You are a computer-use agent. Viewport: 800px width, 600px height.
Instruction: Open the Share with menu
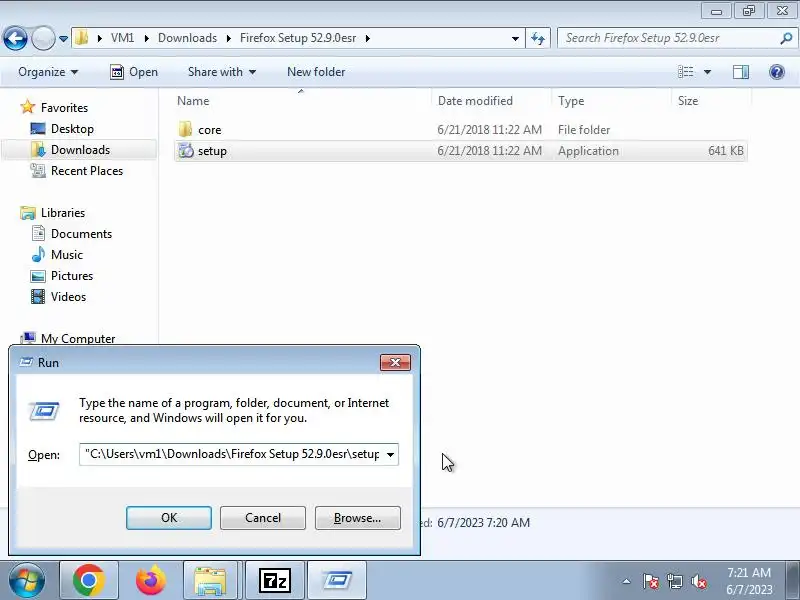coord(221,72)
